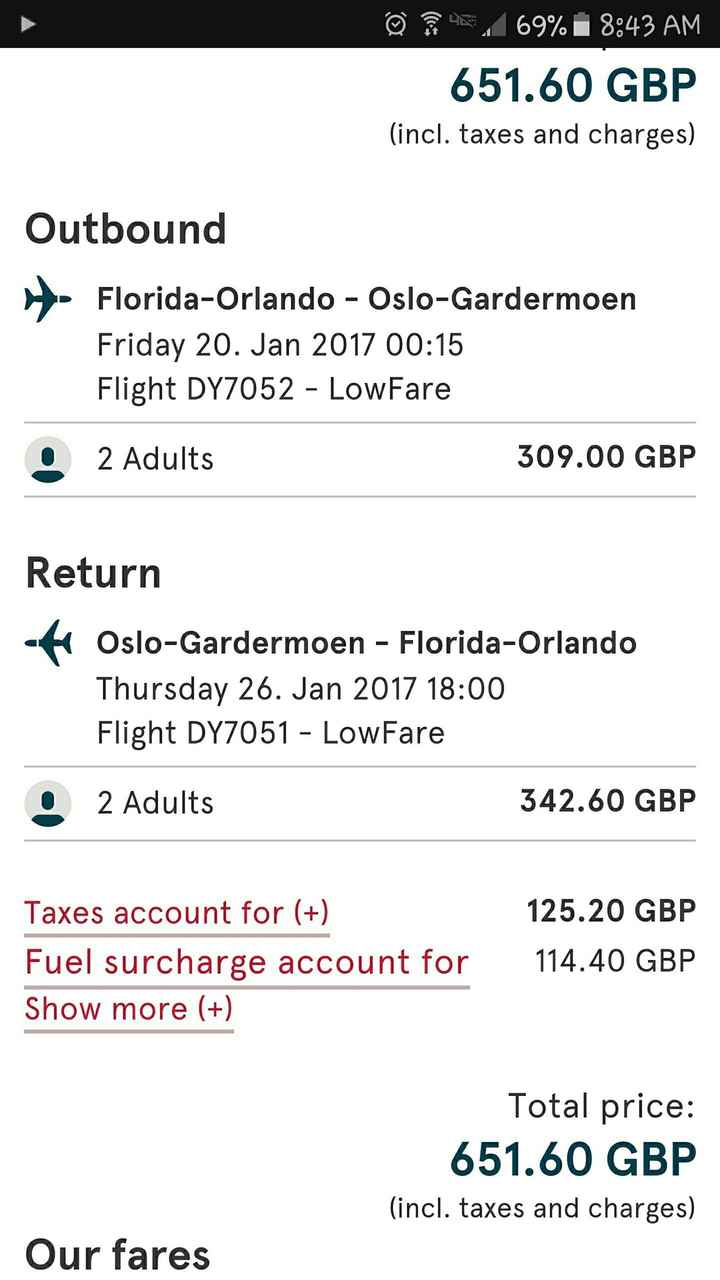Tap the Wi-Fi status bar icon
The height and width of the screenshot is (1280, 720).
tap(431, 24)
